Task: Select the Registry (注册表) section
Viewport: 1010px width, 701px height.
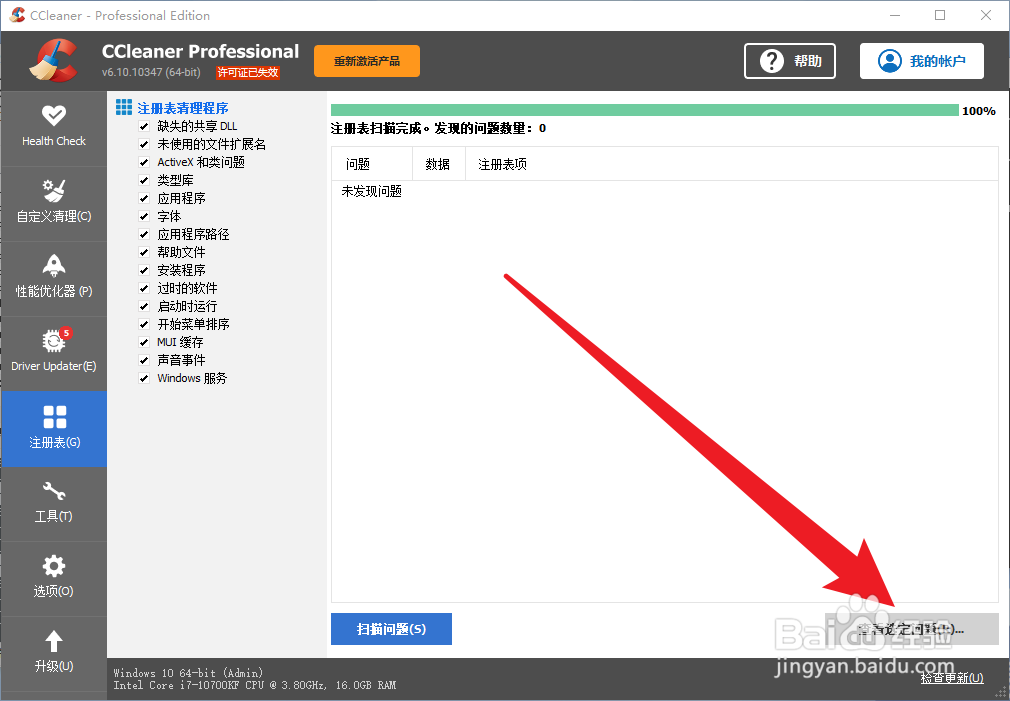Action: 53,428
